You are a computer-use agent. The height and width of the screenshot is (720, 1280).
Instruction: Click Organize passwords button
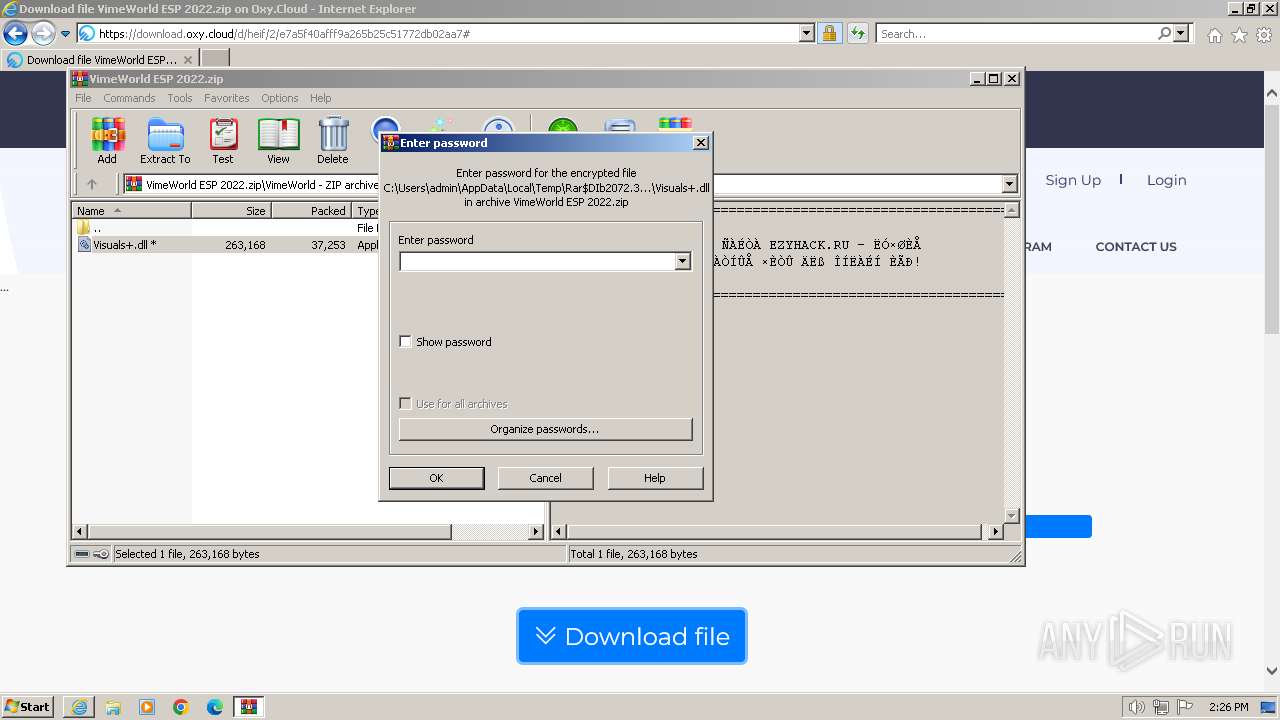click(545, 429)
